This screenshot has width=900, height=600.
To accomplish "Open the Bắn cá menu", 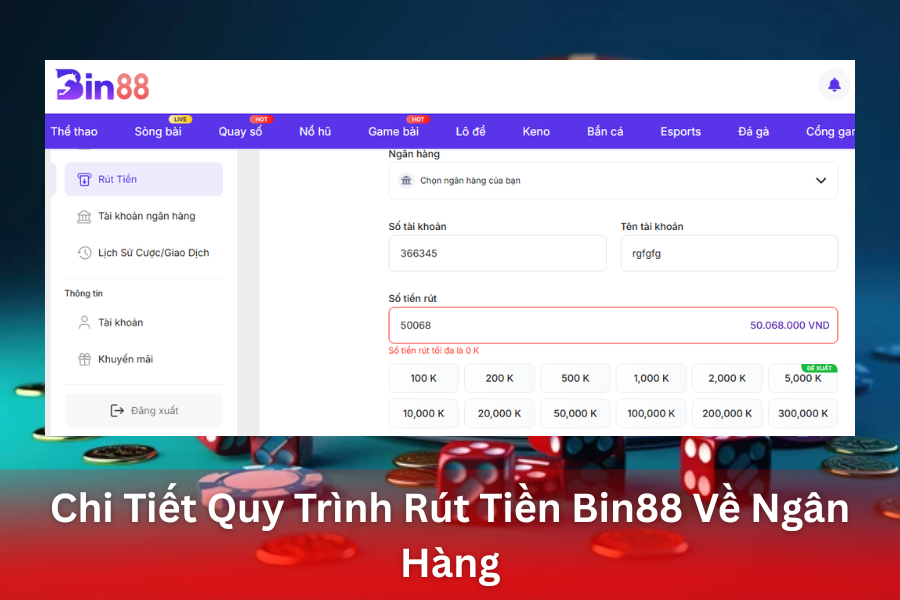I will [x=605, y=131].
